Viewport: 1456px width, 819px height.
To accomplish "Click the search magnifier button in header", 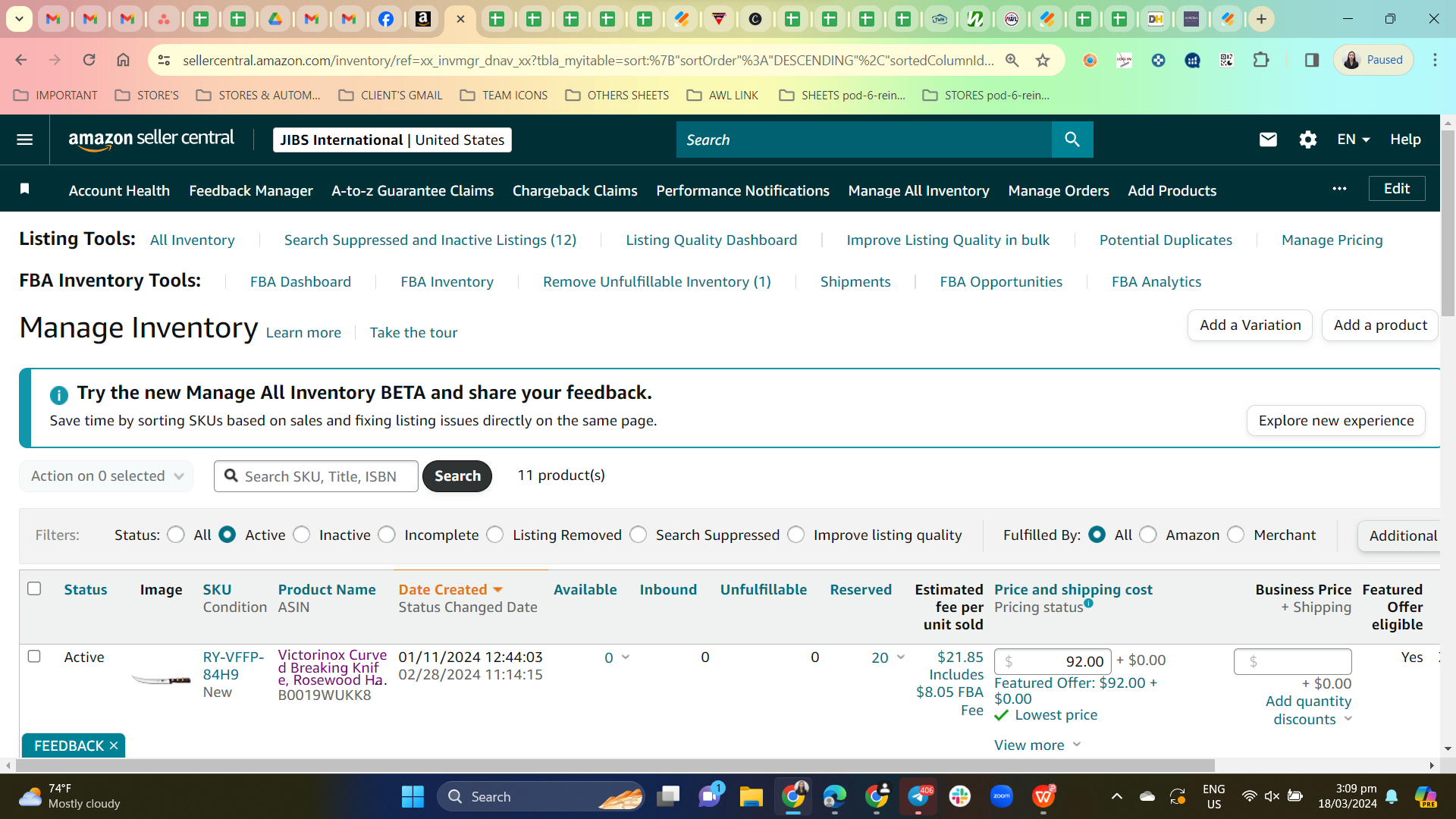I will [x=1072, y=140].
